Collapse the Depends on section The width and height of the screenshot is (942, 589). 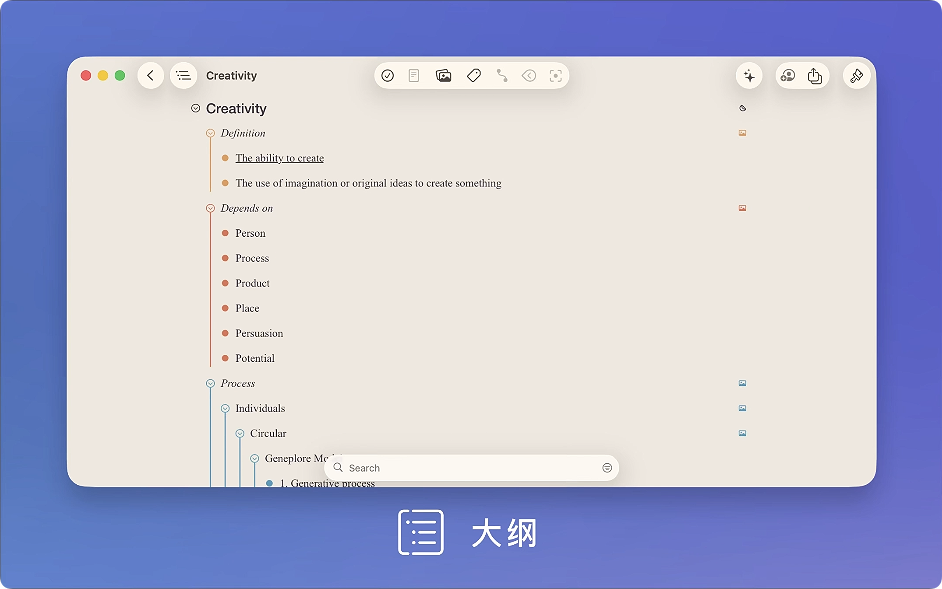[x=210, y=208]
